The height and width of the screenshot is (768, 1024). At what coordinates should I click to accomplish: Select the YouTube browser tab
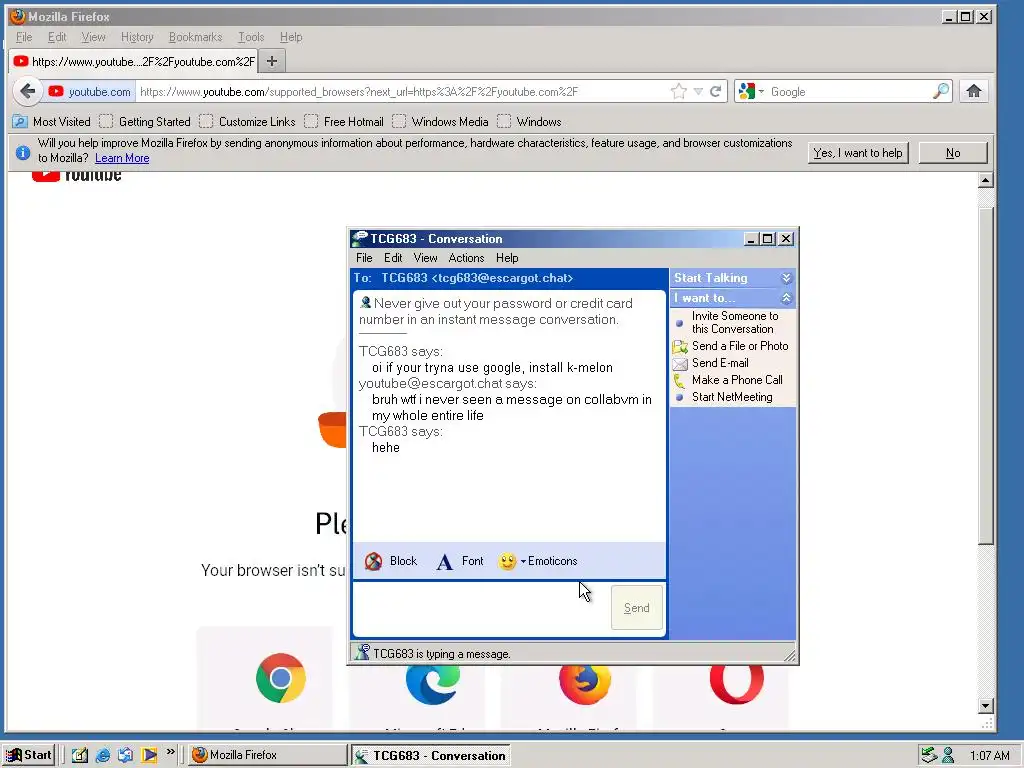point(134,61)
